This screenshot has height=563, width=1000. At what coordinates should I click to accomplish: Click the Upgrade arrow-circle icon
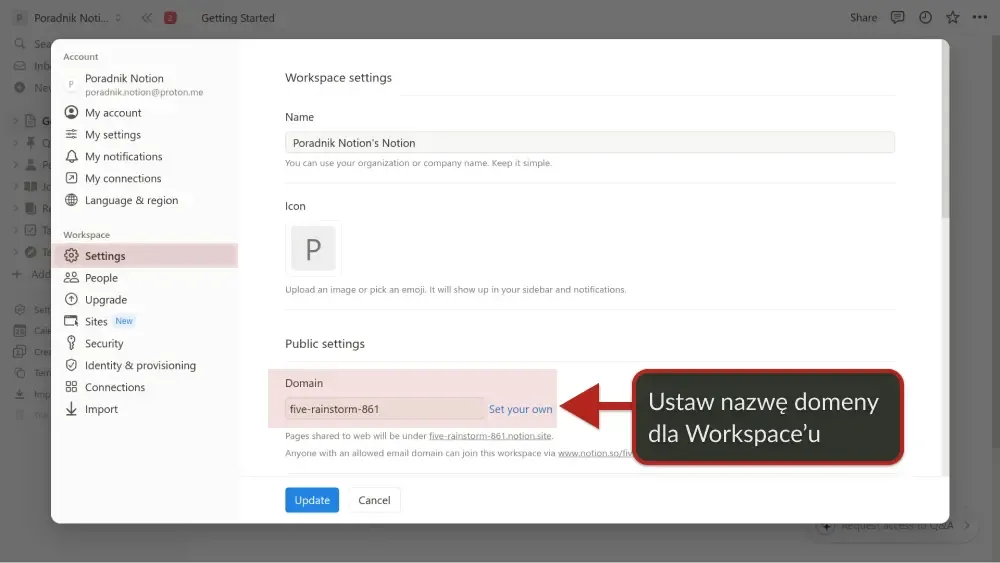(71, 299)
